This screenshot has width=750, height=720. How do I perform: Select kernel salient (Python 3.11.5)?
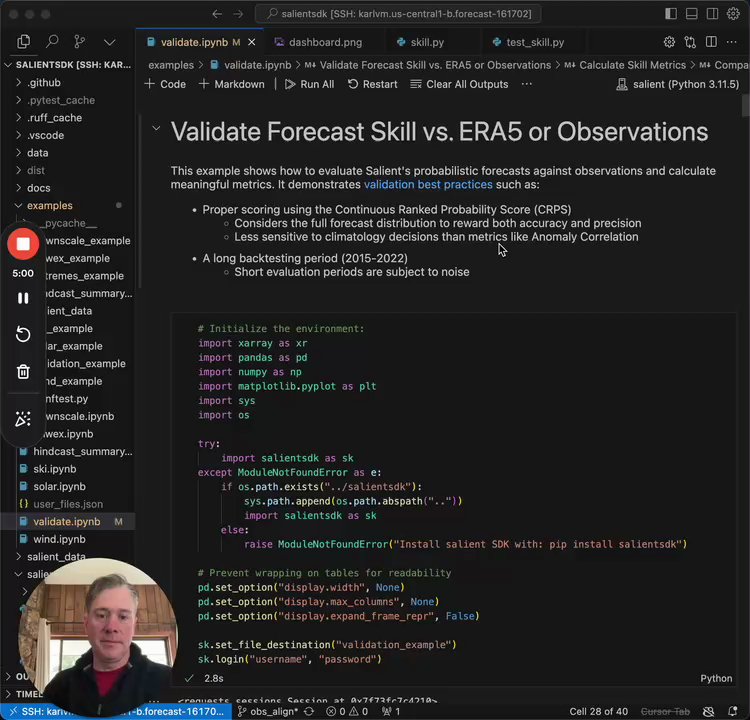(x=677, y=84)
